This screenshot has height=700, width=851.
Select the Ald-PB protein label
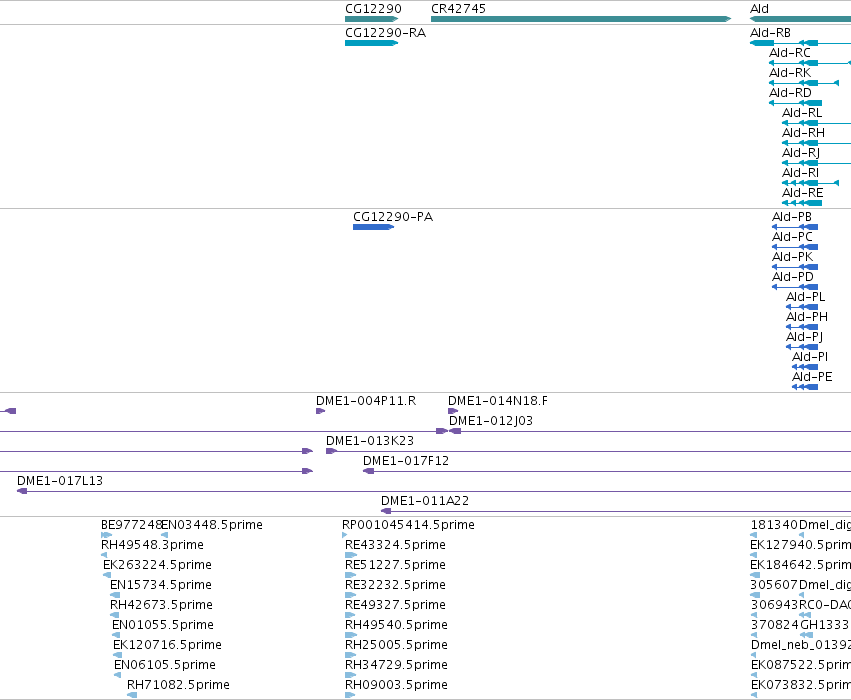pos(792,217)
